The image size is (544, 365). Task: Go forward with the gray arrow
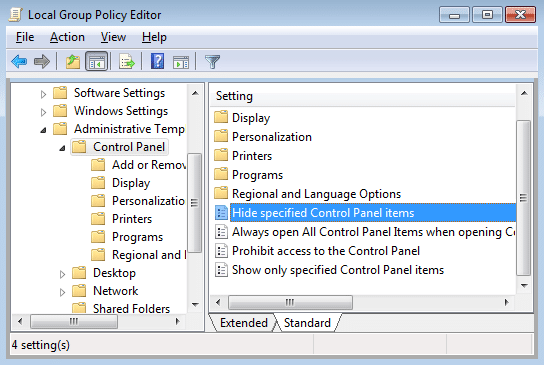point(42,62)
